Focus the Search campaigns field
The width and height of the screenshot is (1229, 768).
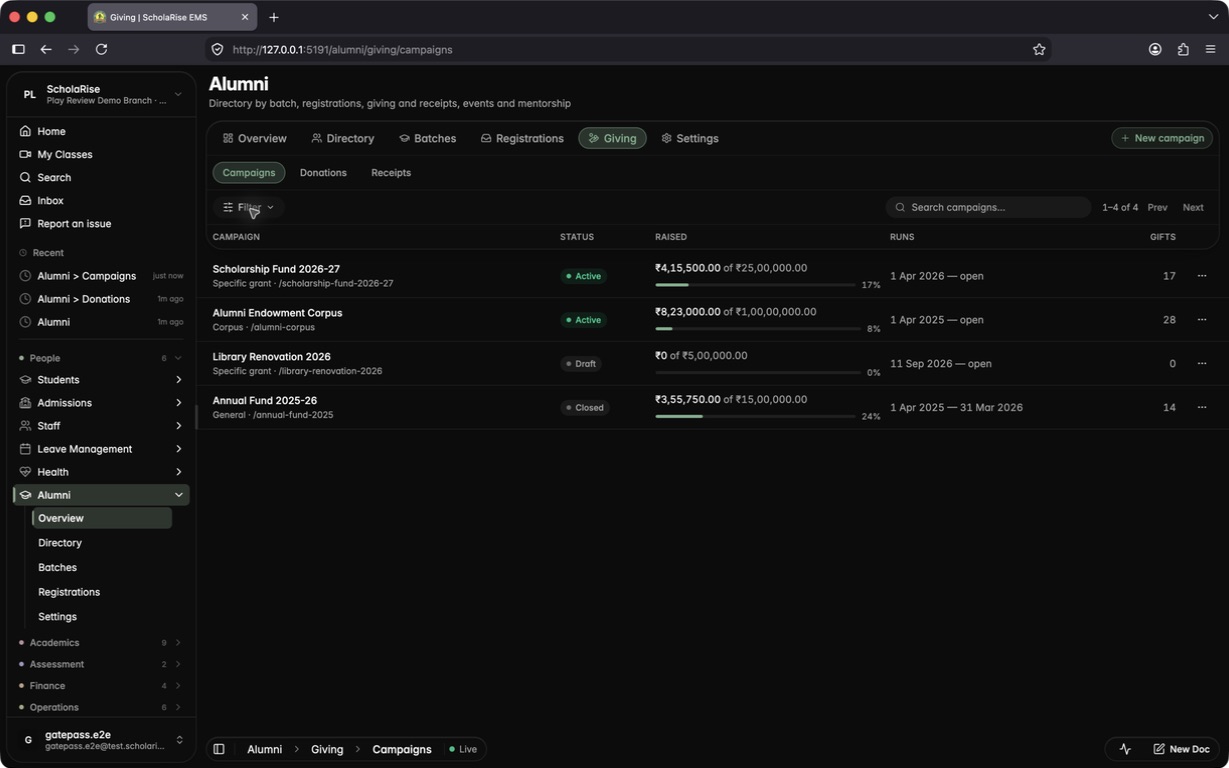click(988, 207)
